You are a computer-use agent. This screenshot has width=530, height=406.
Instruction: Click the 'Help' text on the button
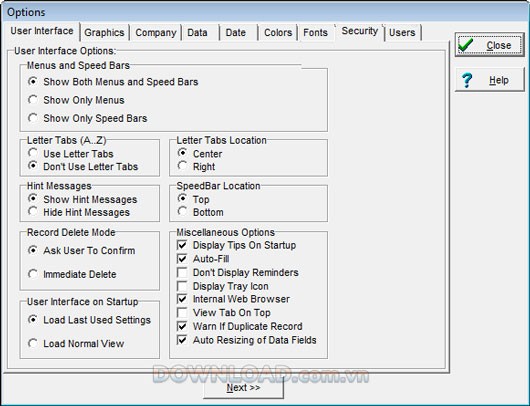[499, 80]
